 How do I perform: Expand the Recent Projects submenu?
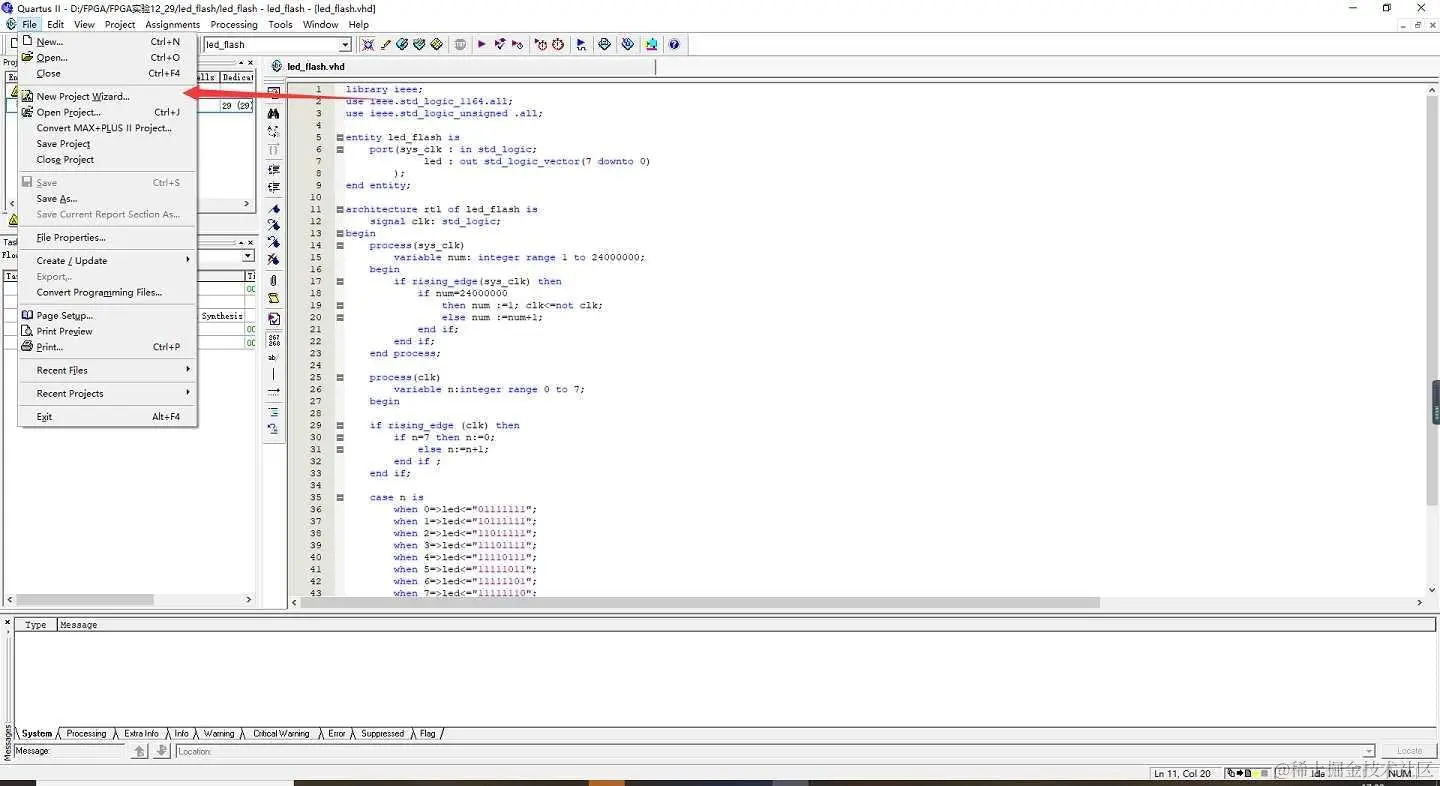pyautogui.click(x=107, y=393)
